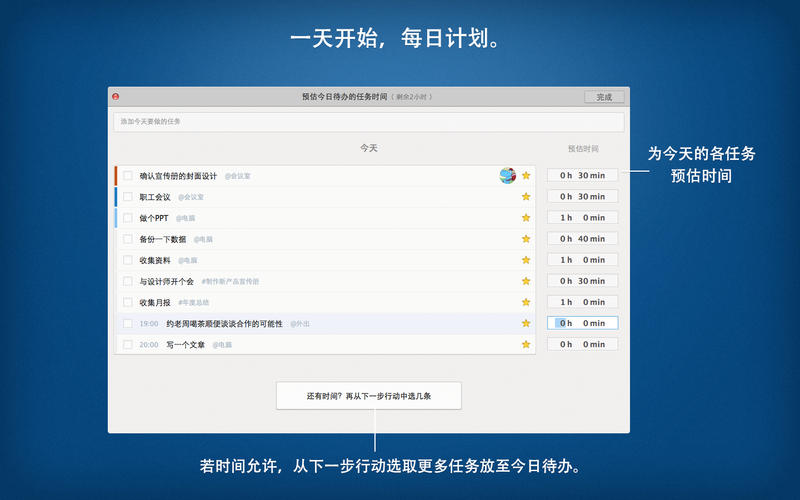
Task: Click @外出 tag on 约老周喝茶 row
Action: coord(300,324)
